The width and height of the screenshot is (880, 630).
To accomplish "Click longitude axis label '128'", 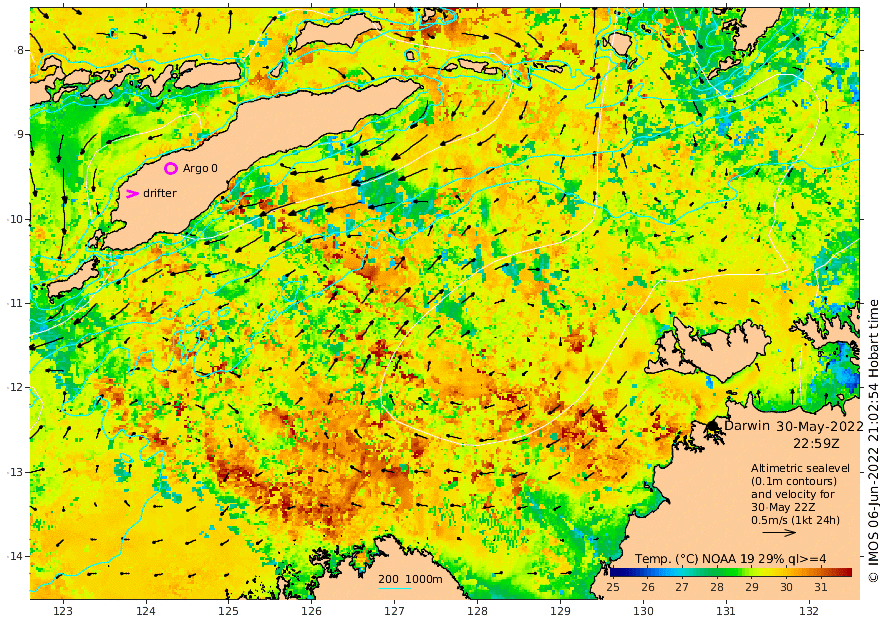I will pyautogui.click(x=478, y=611).
